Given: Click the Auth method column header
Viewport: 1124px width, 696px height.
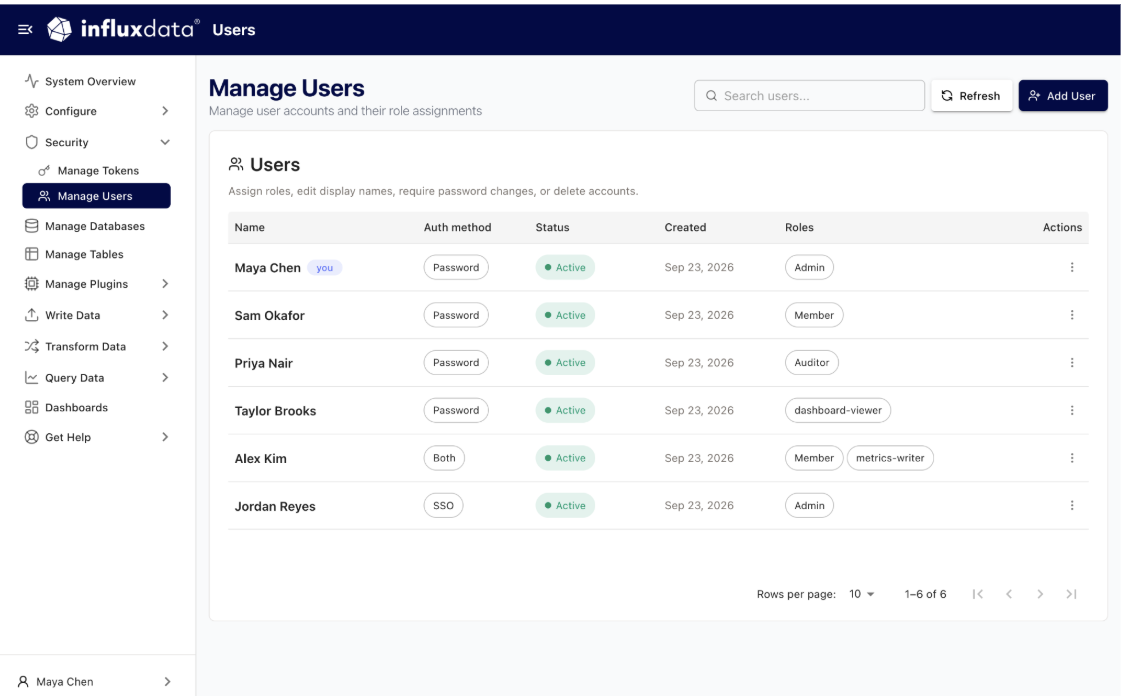Looking at the screenshot, I should point(457,227).
